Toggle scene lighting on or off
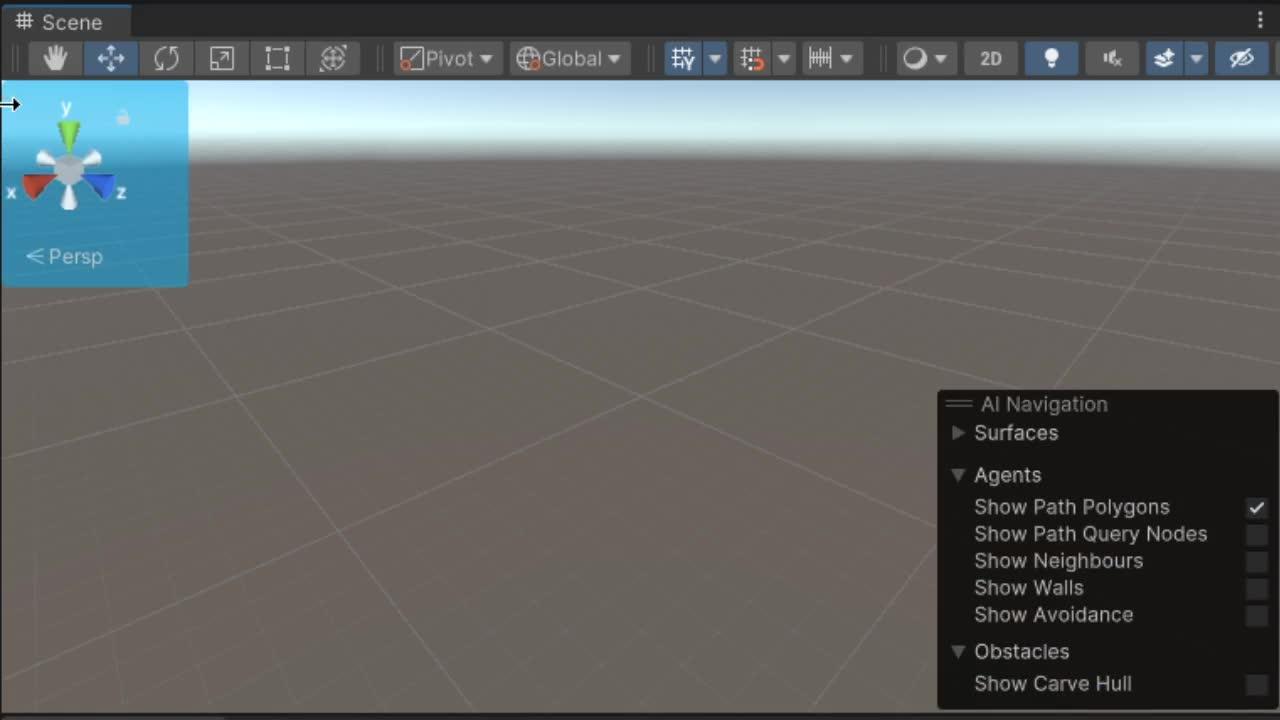 point(1051,58)
